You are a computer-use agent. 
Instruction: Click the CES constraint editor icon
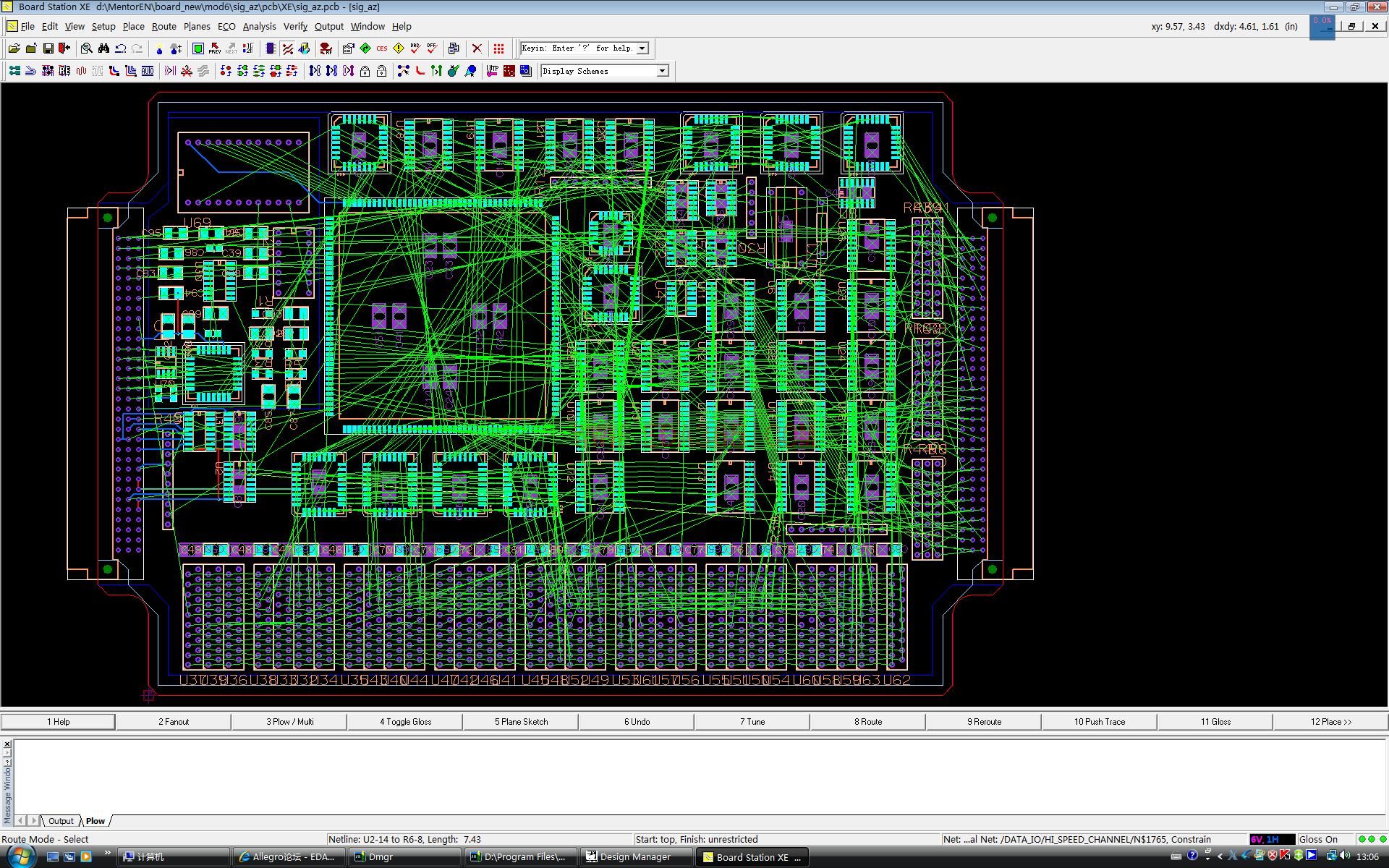tap(381, 48)
